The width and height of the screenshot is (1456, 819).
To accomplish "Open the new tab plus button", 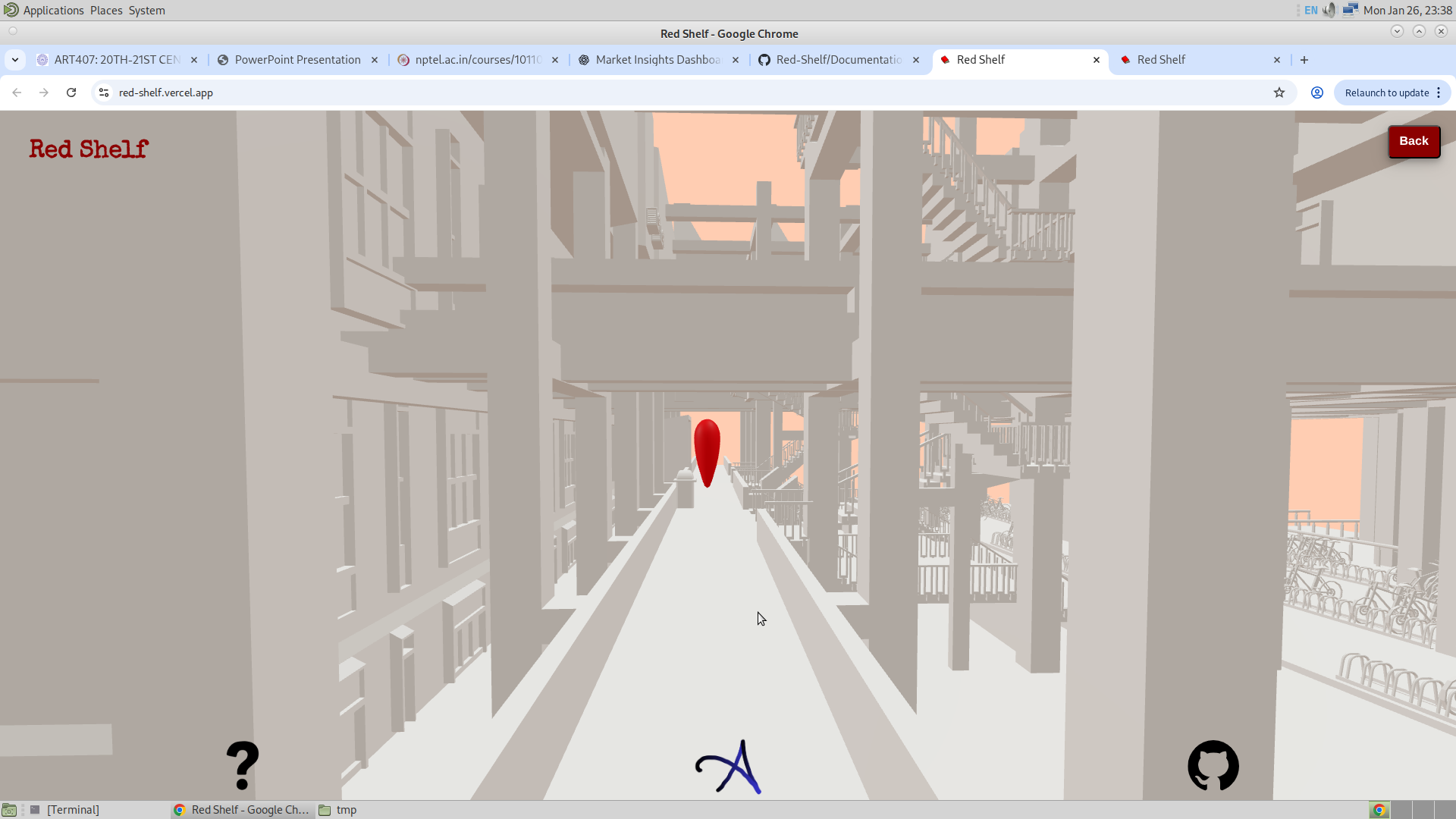I will point(1304,60).
